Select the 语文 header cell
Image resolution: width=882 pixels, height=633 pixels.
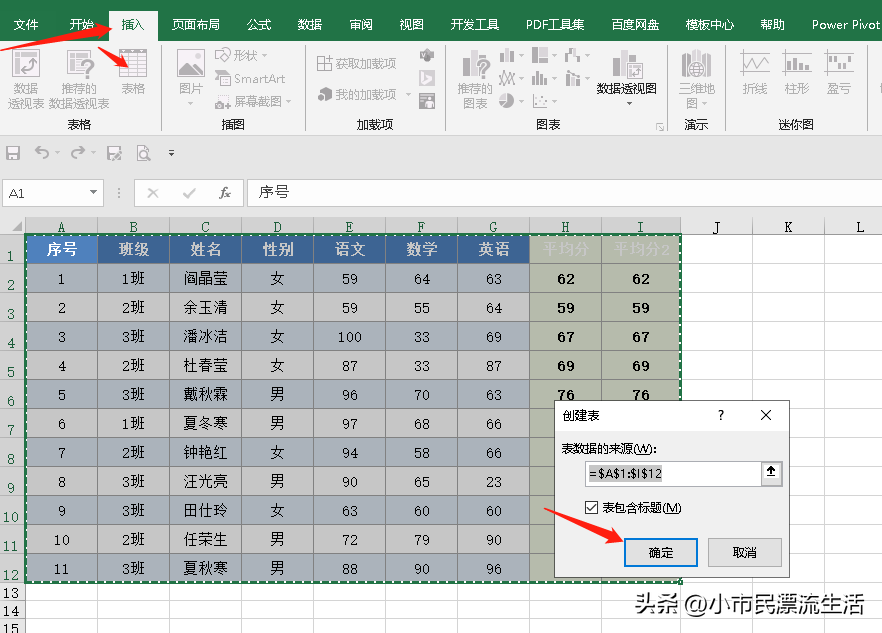point(349,249)
